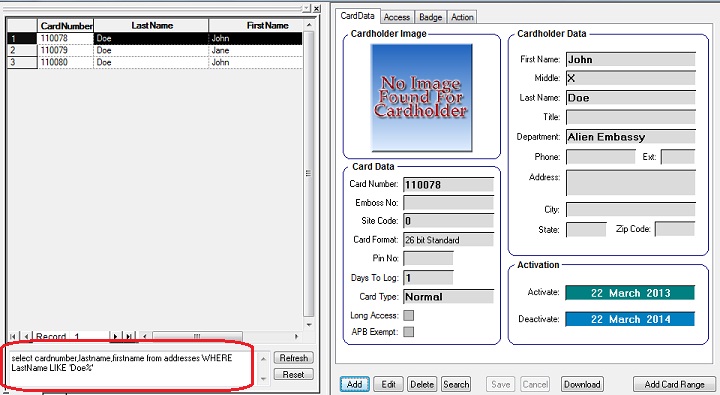Click the FirstName column header
Image resolution: width=720 pixels, height=395 pixels.
256,26
